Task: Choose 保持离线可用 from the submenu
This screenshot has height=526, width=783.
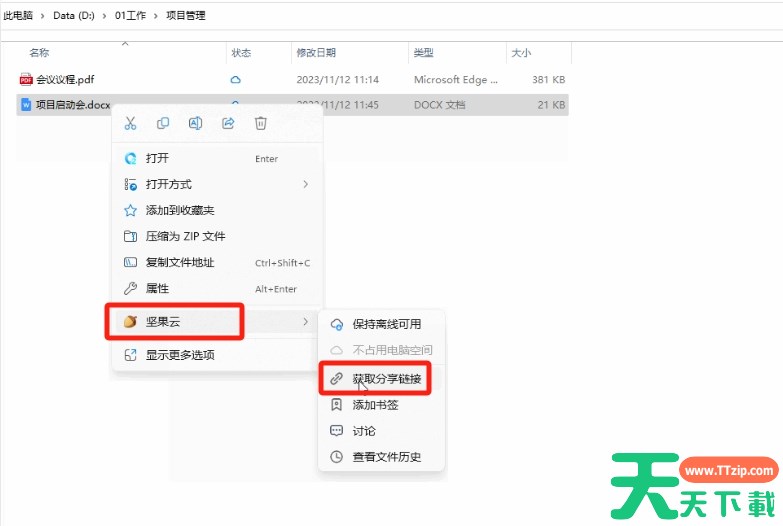Action: coord(386,324)
